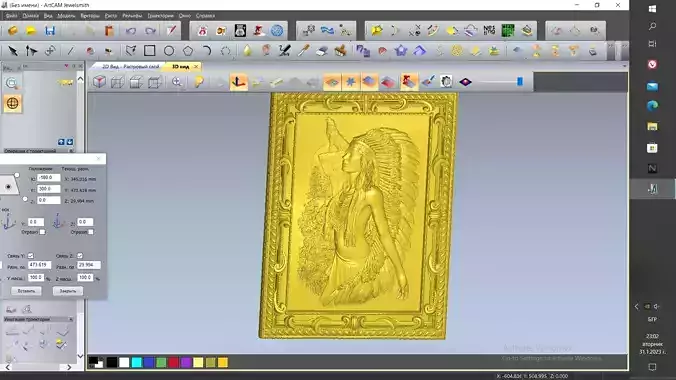
Task: Open the Векторы menu
Action: (90, 16)
